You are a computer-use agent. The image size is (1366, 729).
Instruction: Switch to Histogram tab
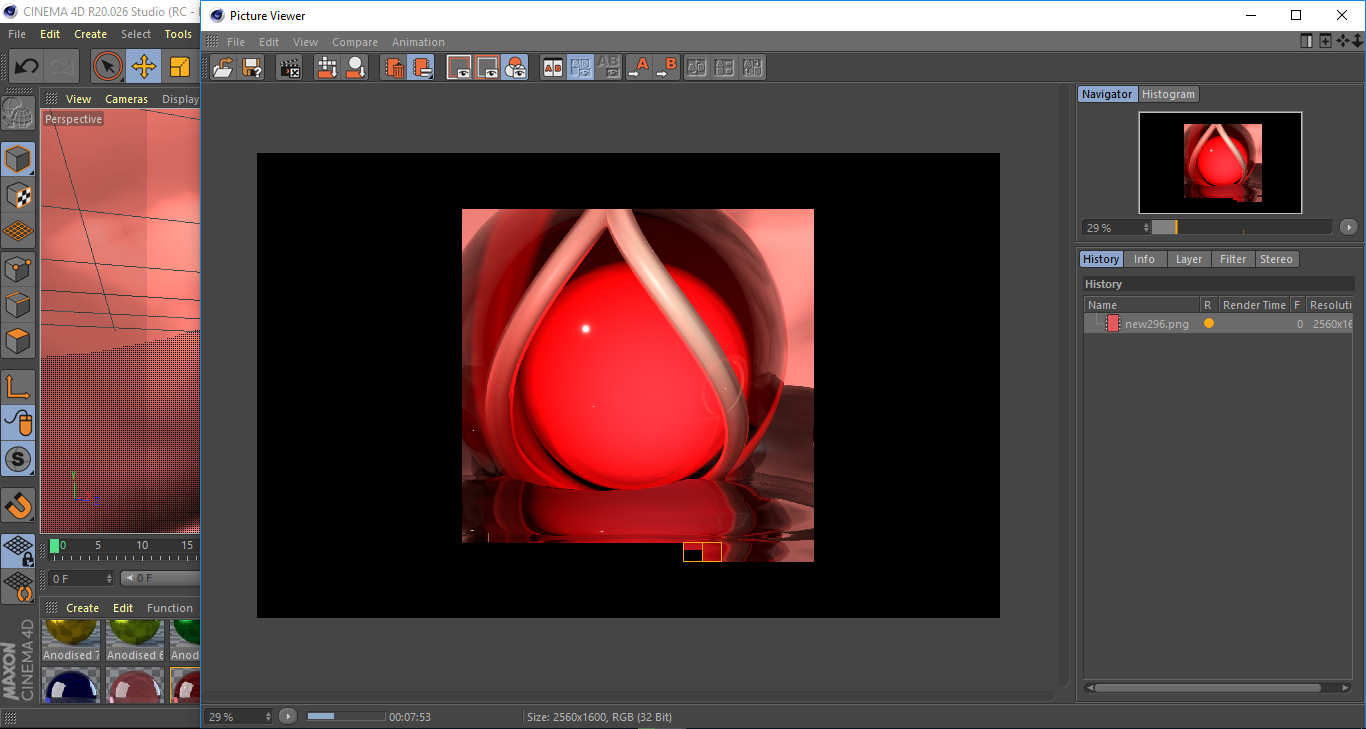point(1168,94)
